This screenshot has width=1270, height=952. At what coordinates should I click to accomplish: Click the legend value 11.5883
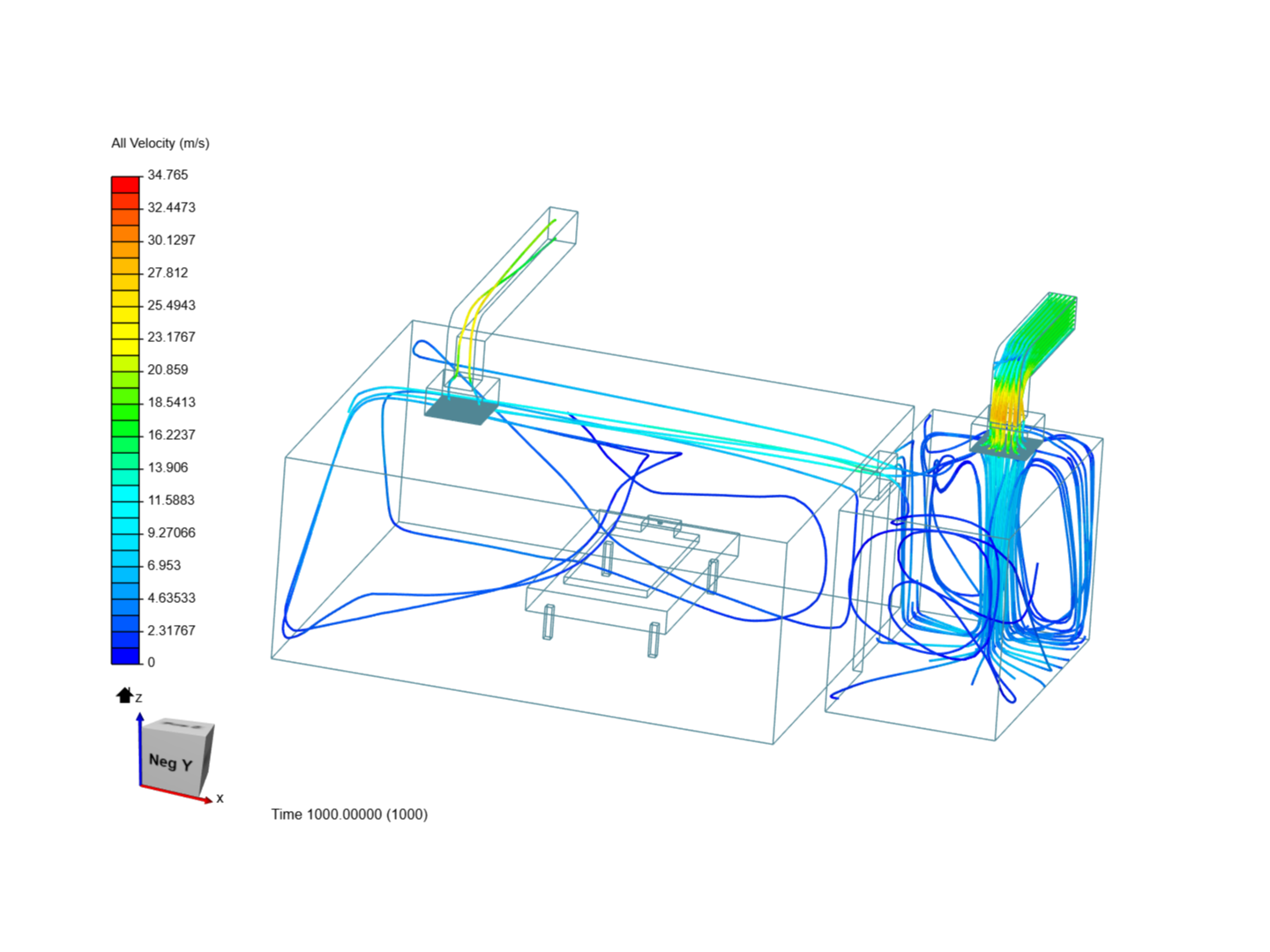171,500
